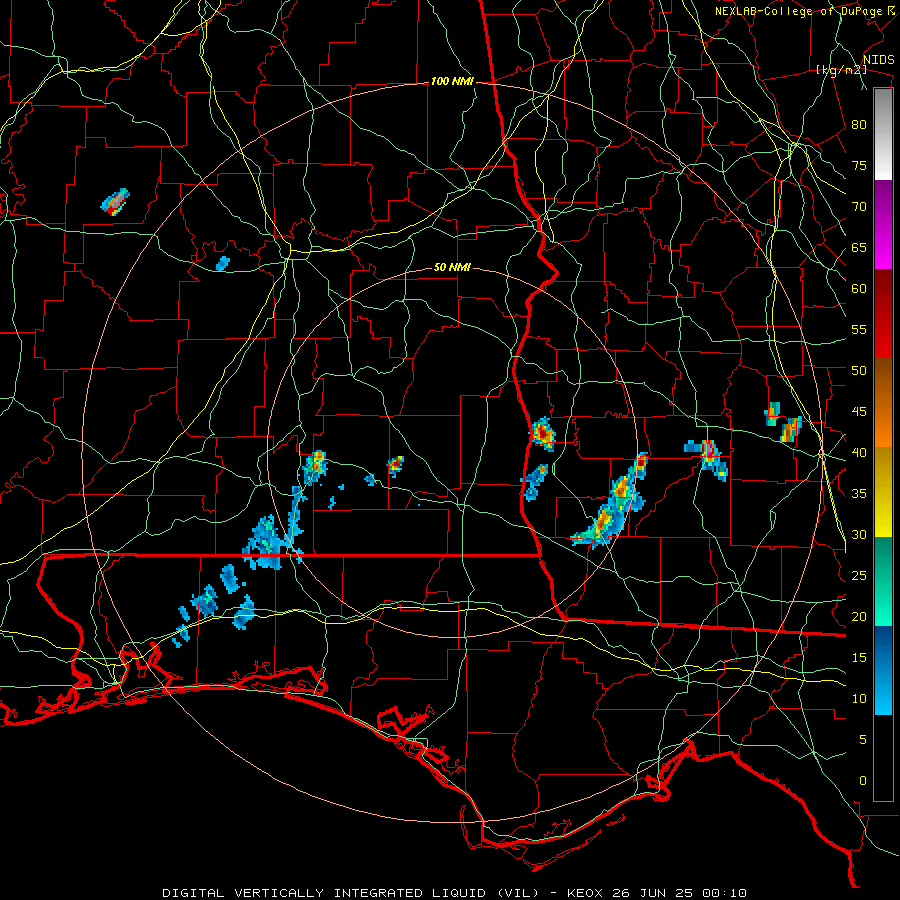Click the NIDS label above the legend
900x900 pixels.
pyautogui.click(x=878, y=60)
